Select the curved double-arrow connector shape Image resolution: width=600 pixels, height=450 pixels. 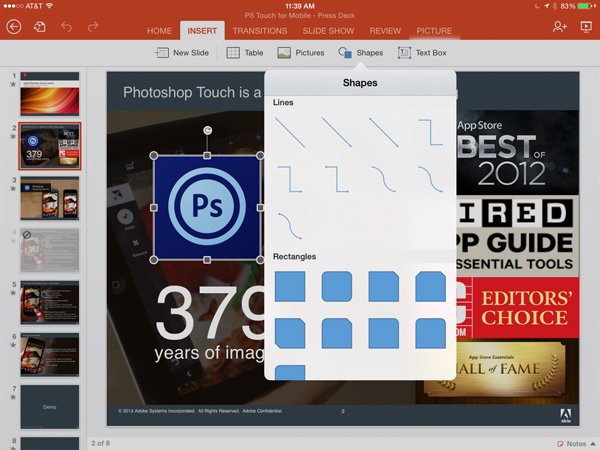(x=290, y=226)
